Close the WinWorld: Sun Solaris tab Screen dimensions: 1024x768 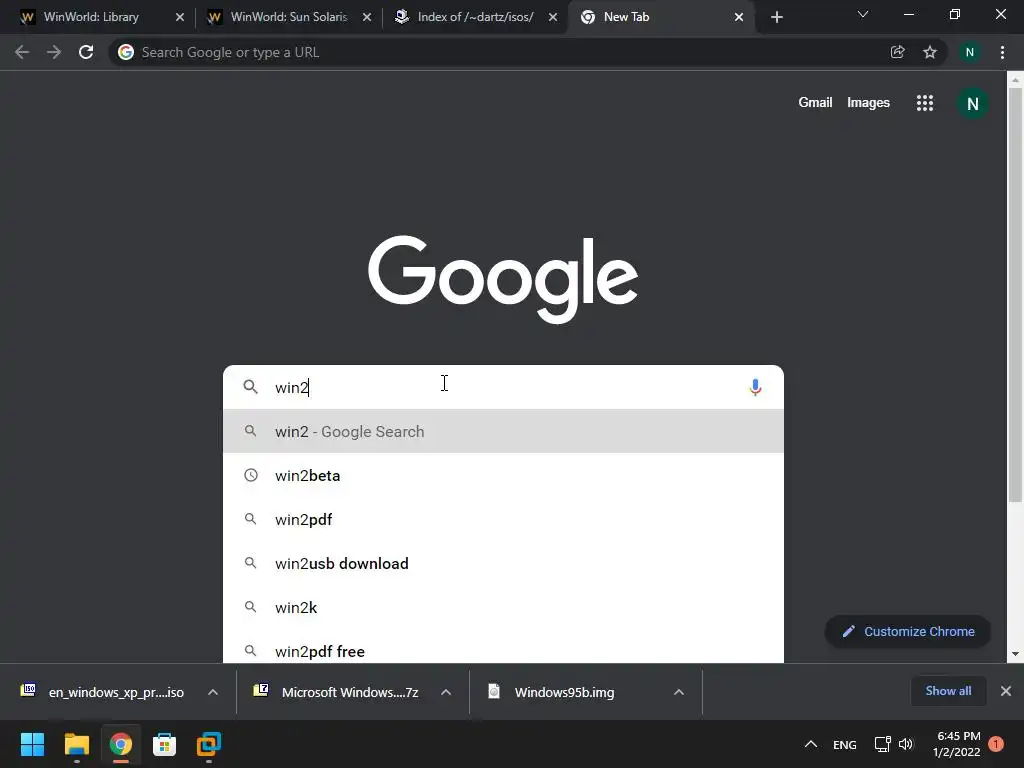[x=367, y=17]
